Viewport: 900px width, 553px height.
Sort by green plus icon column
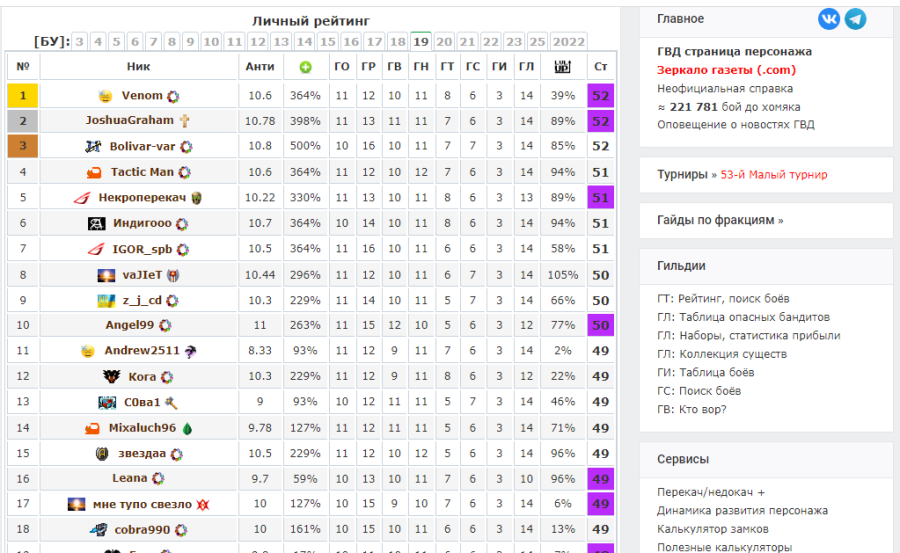[305, 67]
